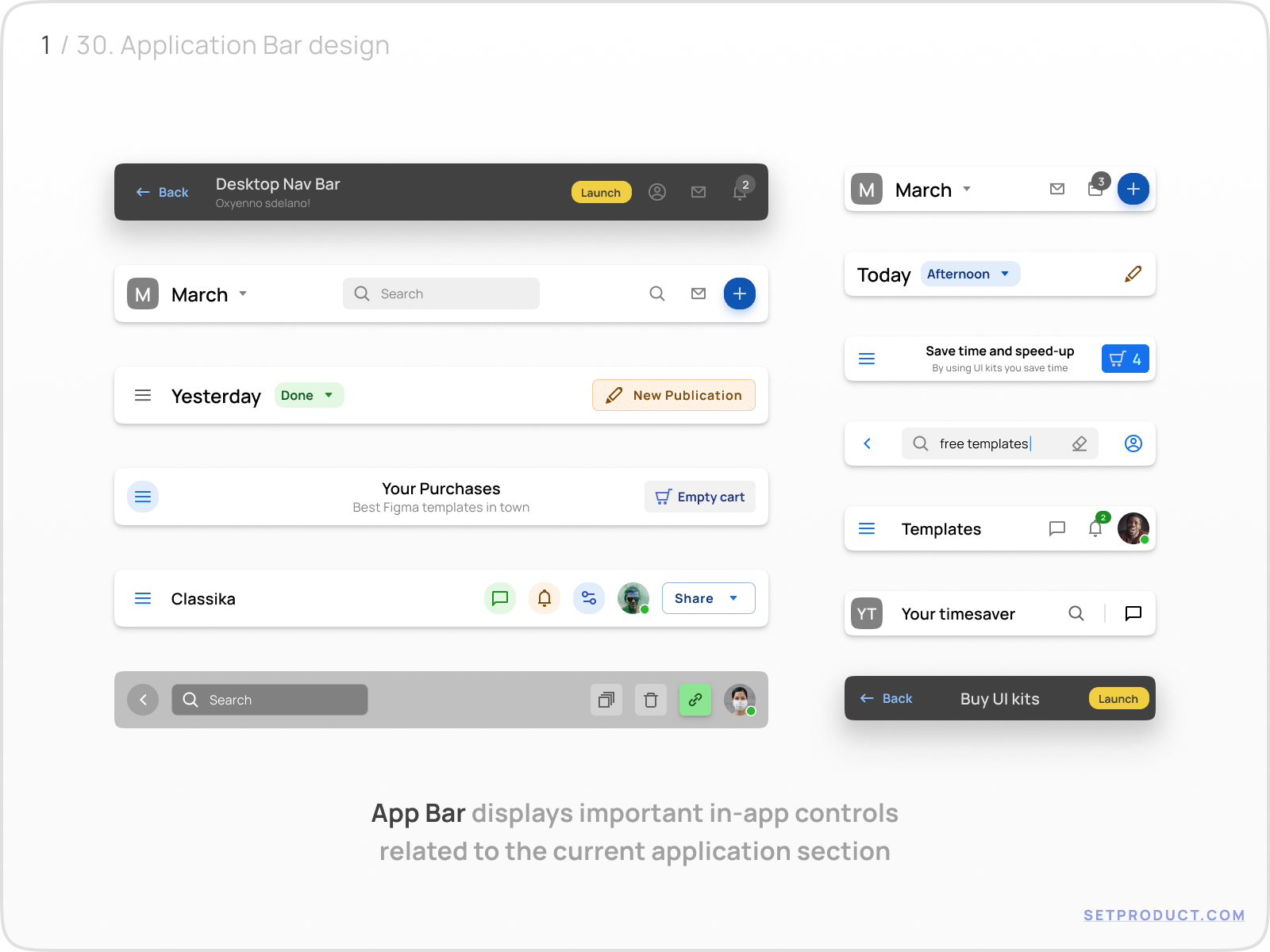Open the notifications bell with 2 alerts
Screen dimensions: 1270x952
point(740,192)
